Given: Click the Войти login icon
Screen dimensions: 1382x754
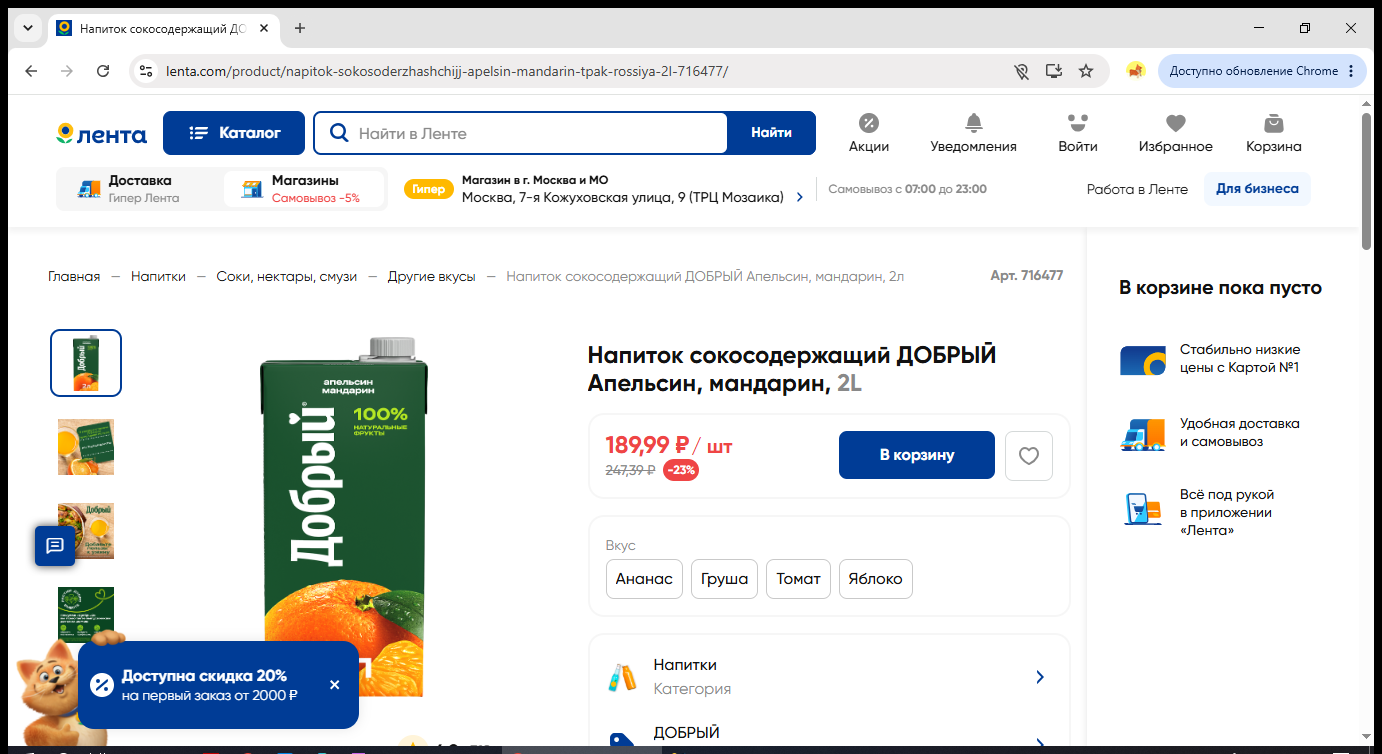Looking at the screenshot, I should (1077, 133).
